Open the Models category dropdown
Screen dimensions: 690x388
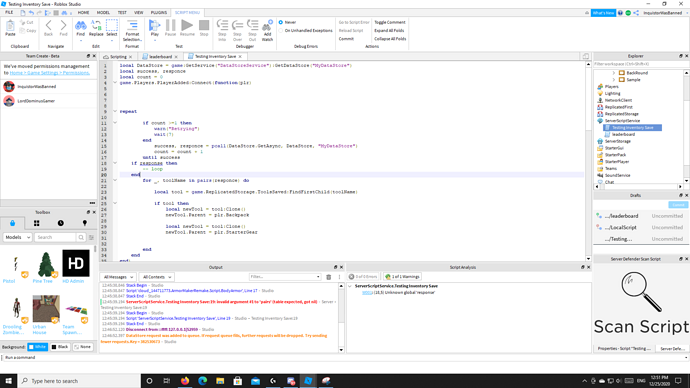click(17, 237)
